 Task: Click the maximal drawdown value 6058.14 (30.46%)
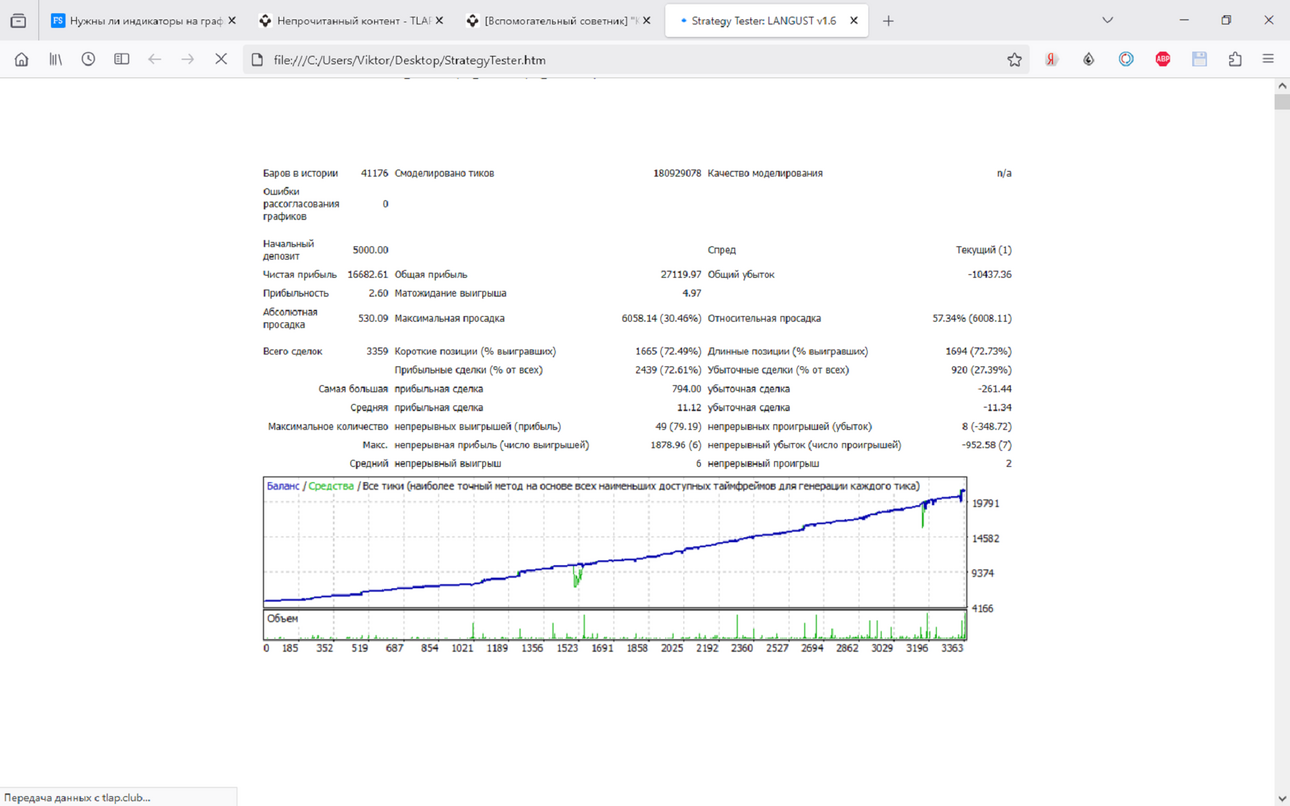click(661, 318)
